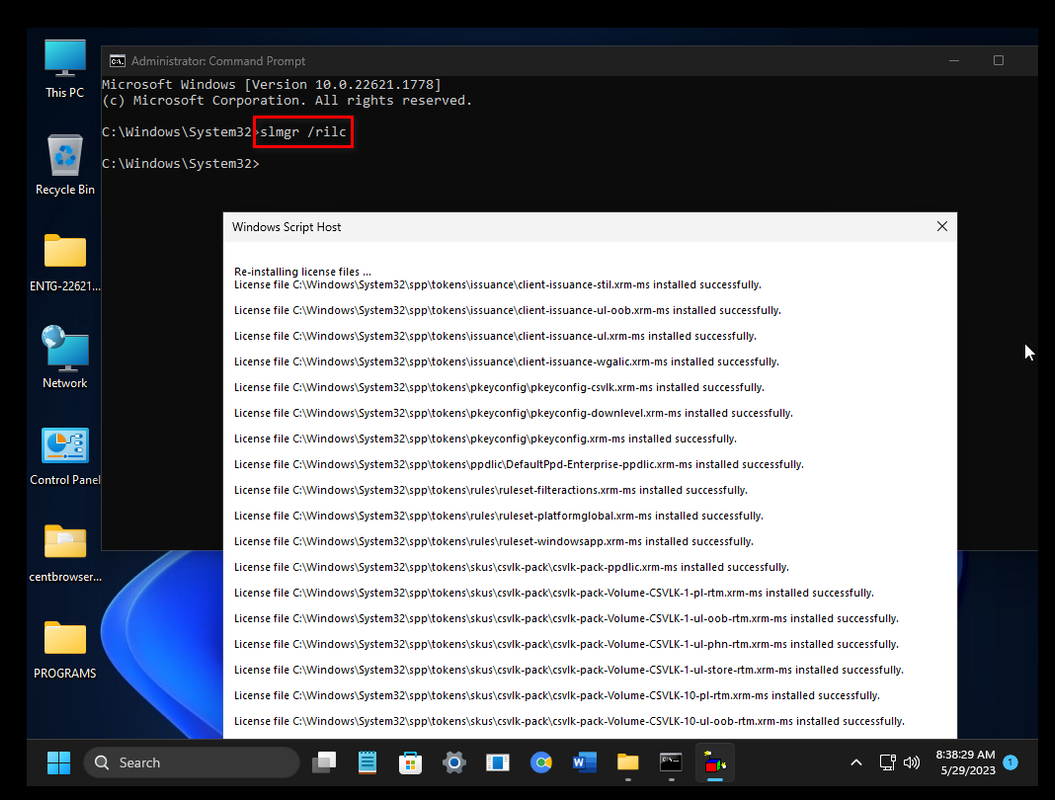Screen dimensions: 1055x800
Task: Select the PROGRAMS folder on desktop
Action: point(65,649)
